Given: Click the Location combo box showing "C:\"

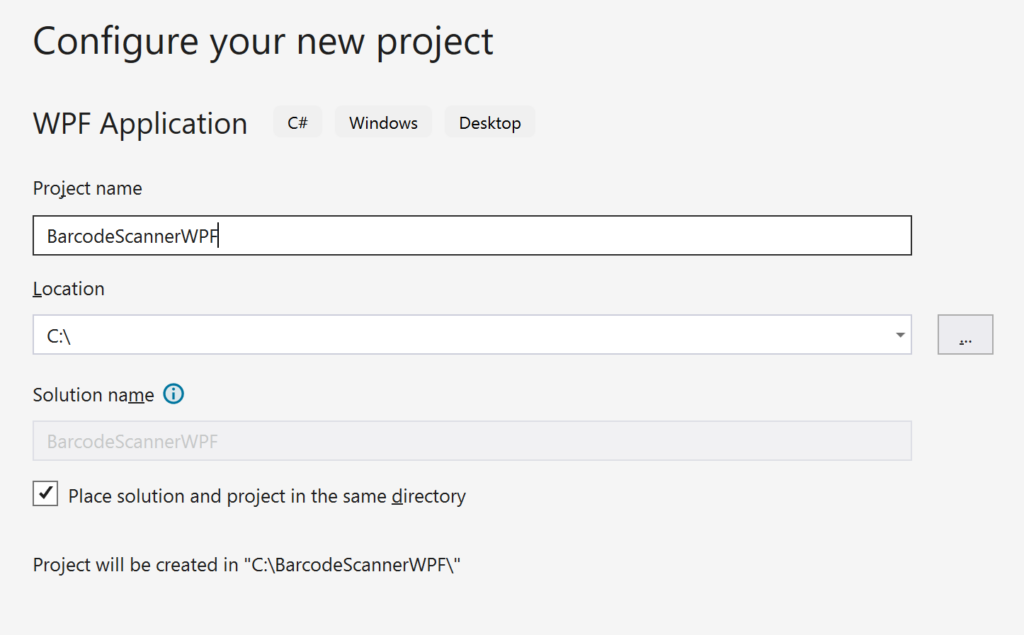Looking at the screenshot, I should click(400, 334).
